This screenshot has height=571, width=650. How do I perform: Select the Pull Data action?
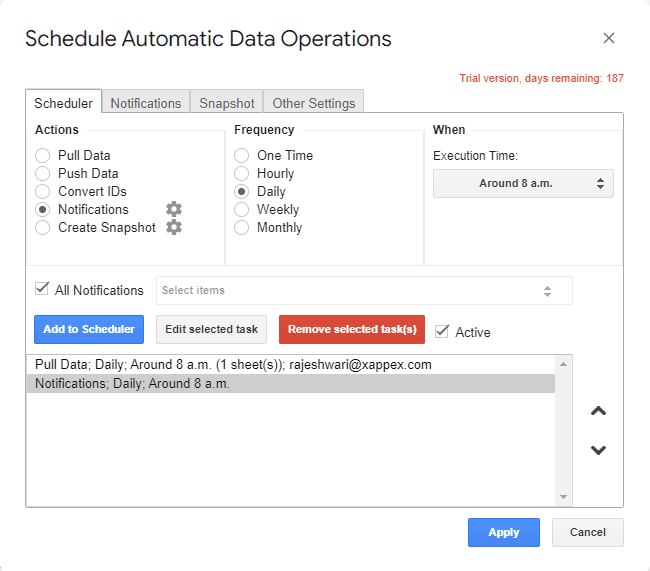click(x=42, y=155)
